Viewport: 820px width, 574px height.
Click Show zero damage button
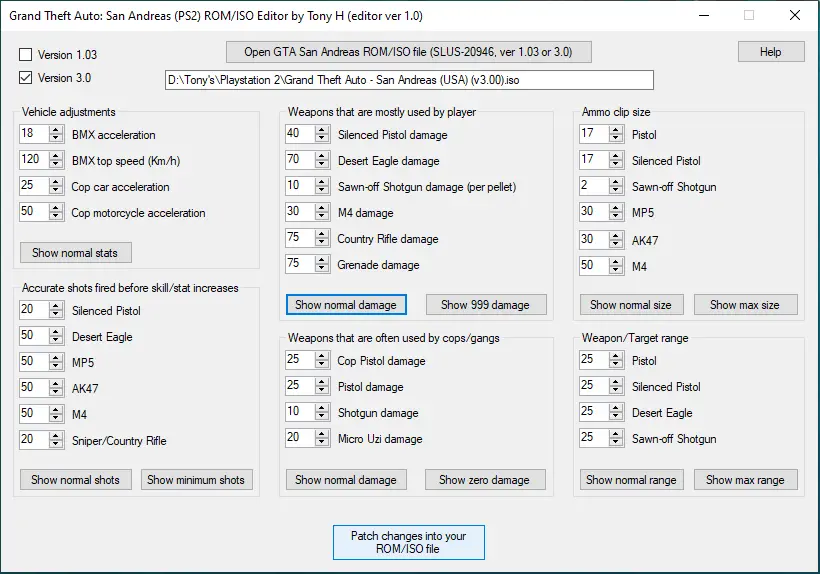485,479
